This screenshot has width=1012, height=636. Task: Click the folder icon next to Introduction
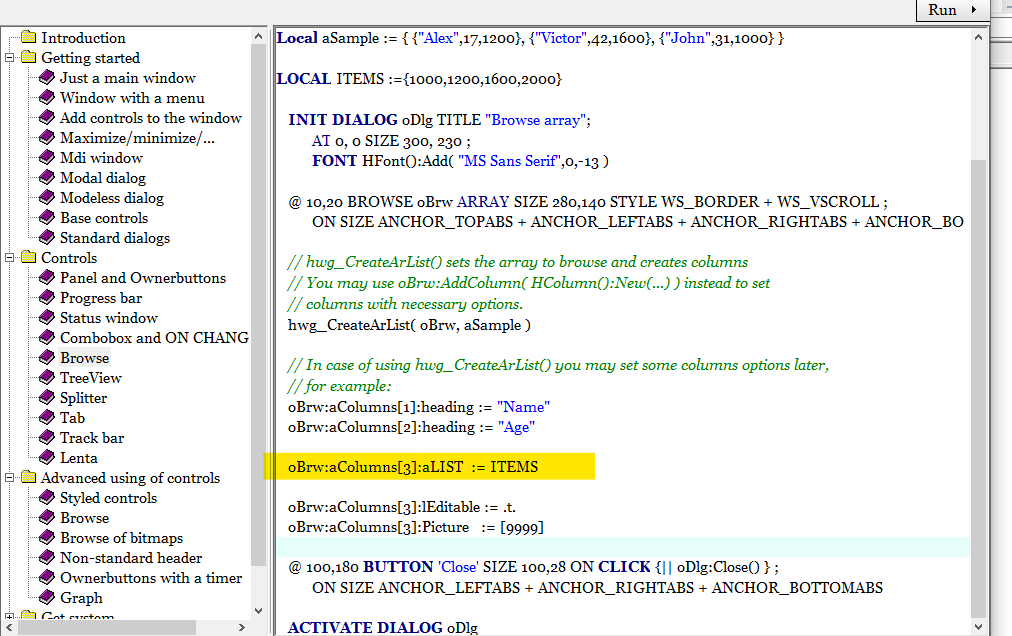coord(28,38)
